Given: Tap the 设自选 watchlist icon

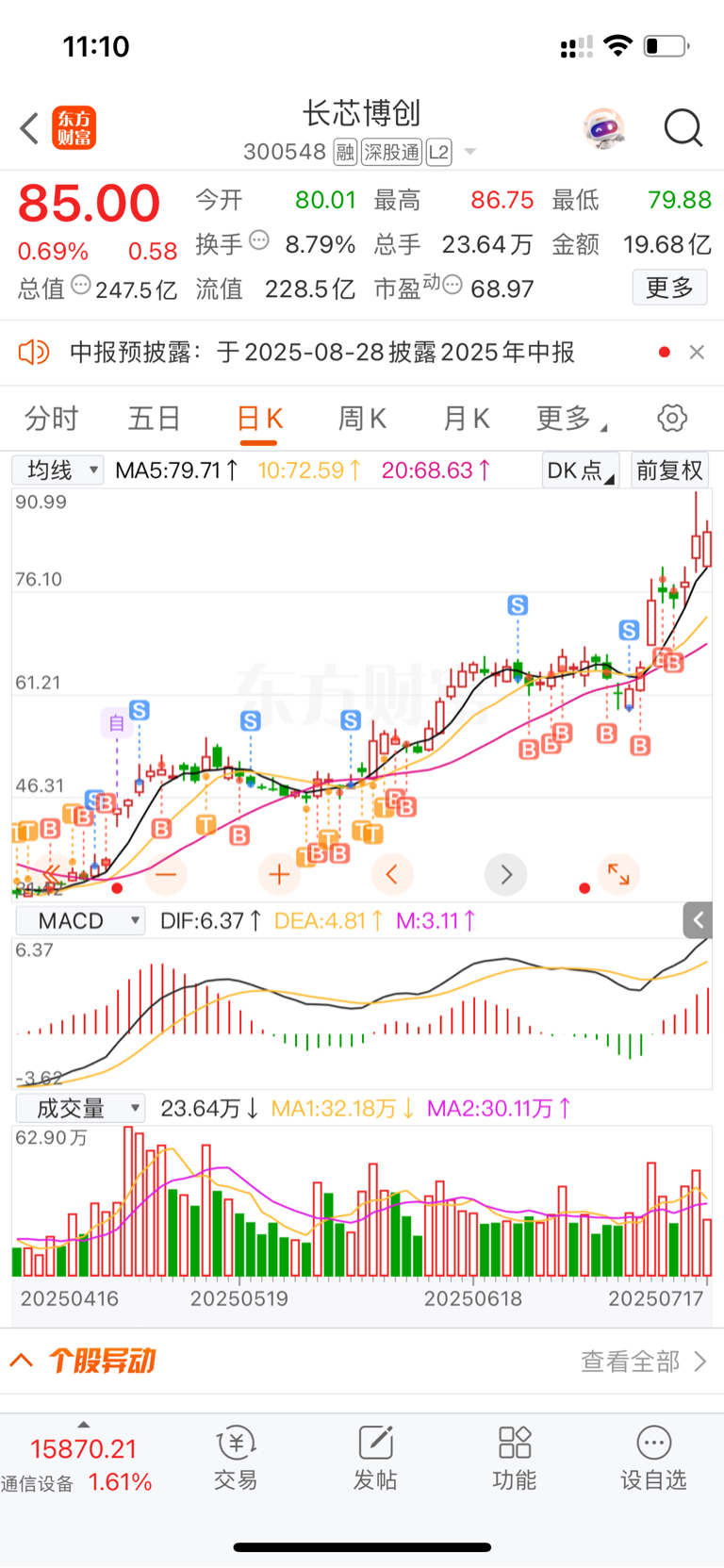Looking at the screenshot, I should 653,1458.
